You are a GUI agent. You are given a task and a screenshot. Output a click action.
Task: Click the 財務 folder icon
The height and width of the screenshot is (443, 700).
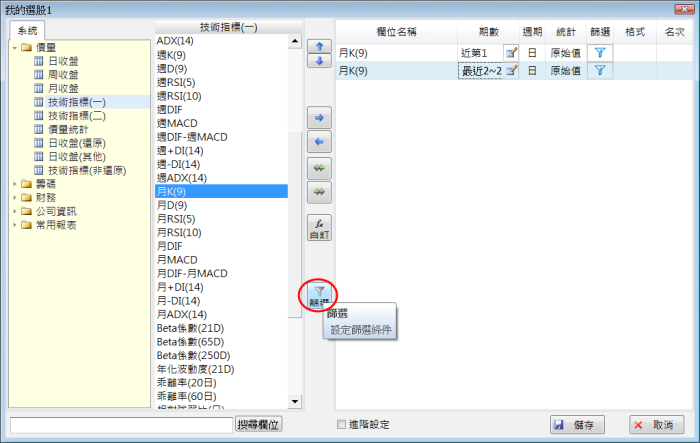[x=27, y=197]
